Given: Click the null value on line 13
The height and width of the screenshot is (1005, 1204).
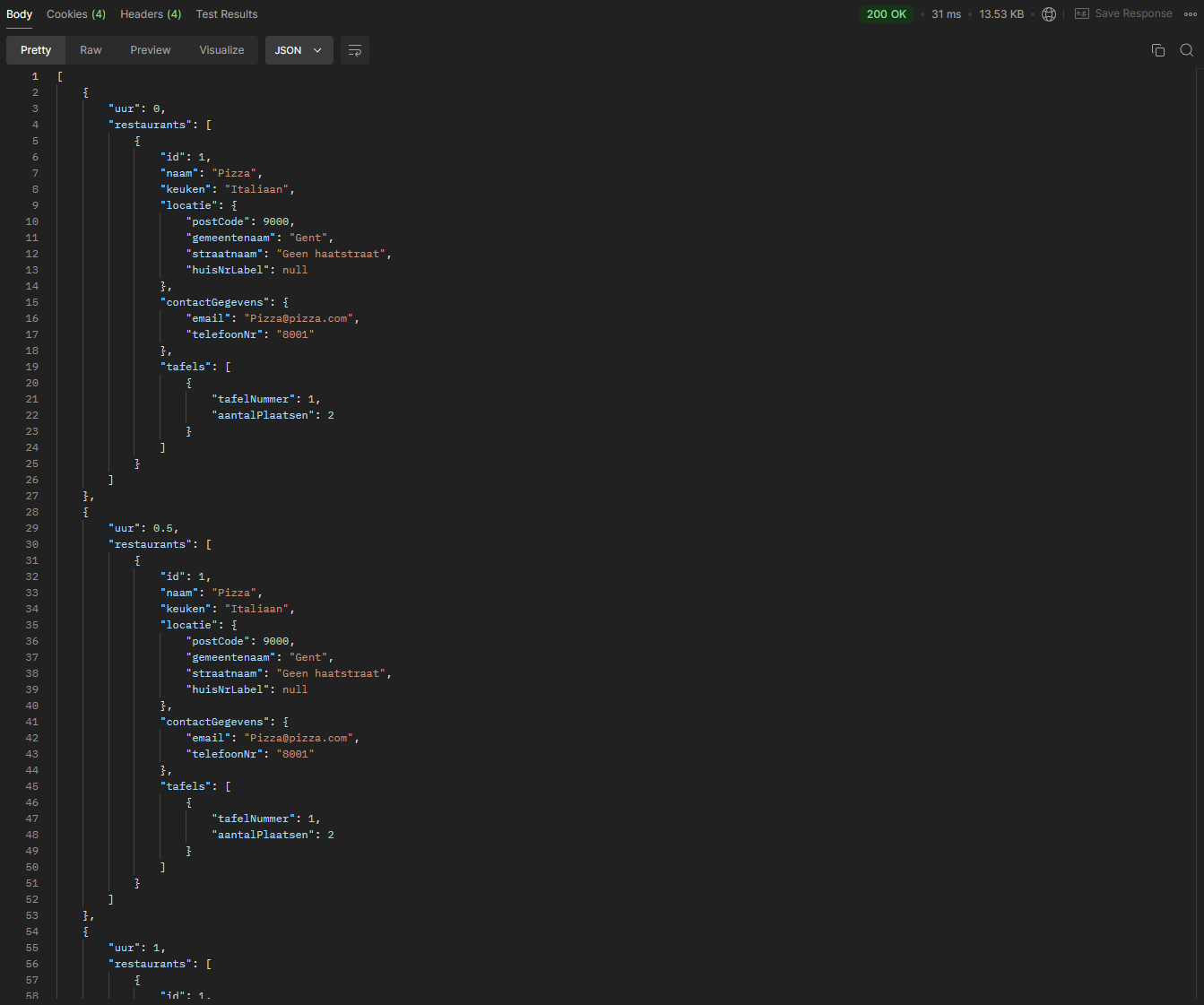Looking at the screenshot, I should [295, 270].
